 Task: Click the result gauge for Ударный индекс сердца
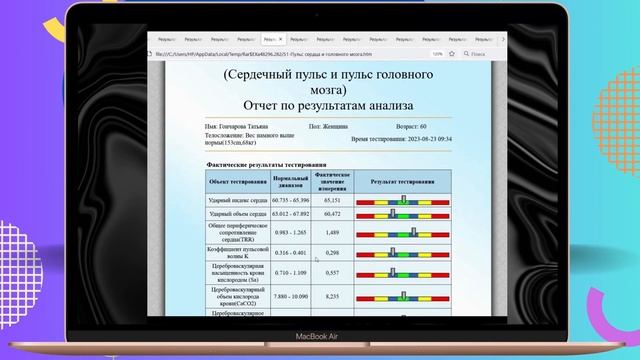click(402, 201)
